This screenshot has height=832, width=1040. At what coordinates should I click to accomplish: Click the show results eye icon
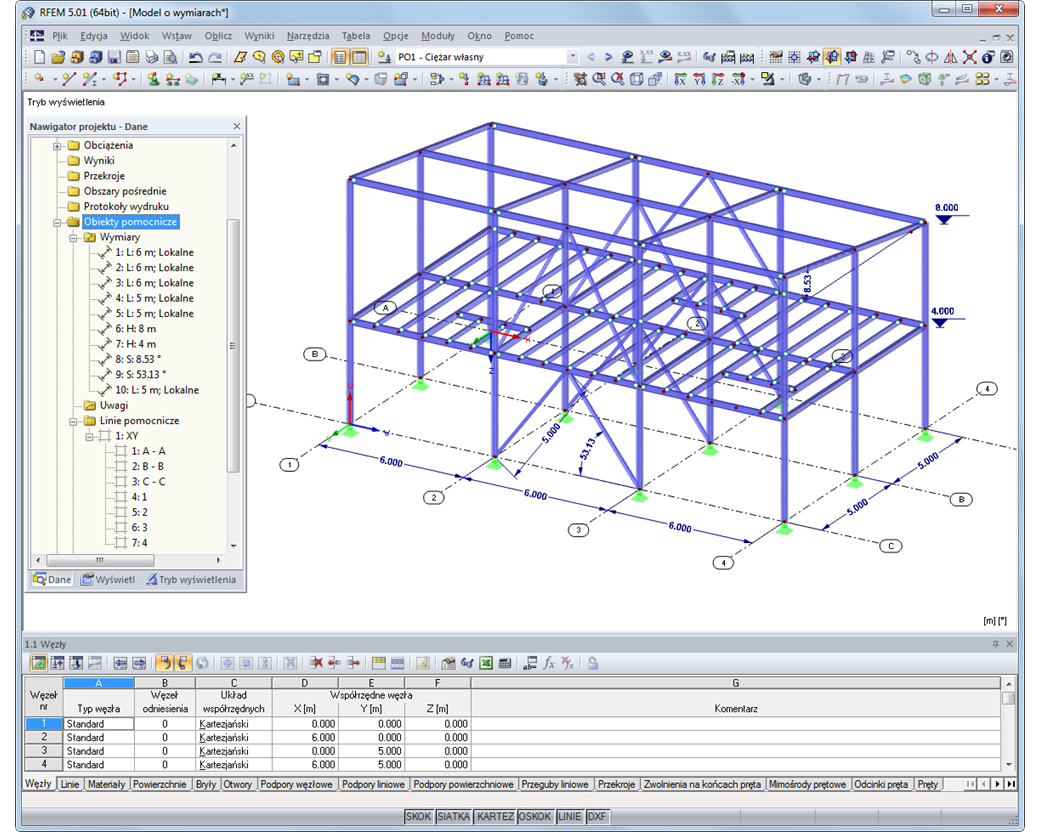click(x=665, y=57)
